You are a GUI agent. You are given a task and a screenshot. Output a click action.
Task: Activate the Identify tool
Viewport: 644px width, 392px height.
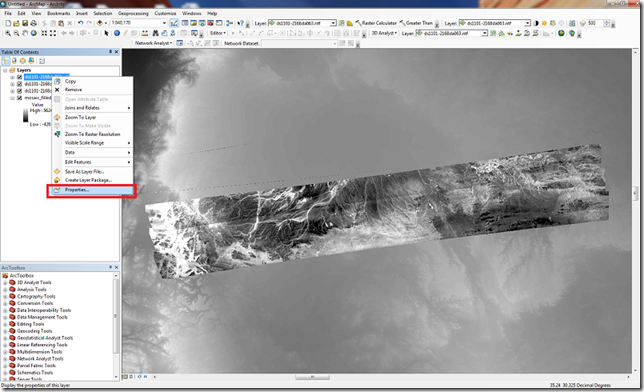(x=117, y=33)
